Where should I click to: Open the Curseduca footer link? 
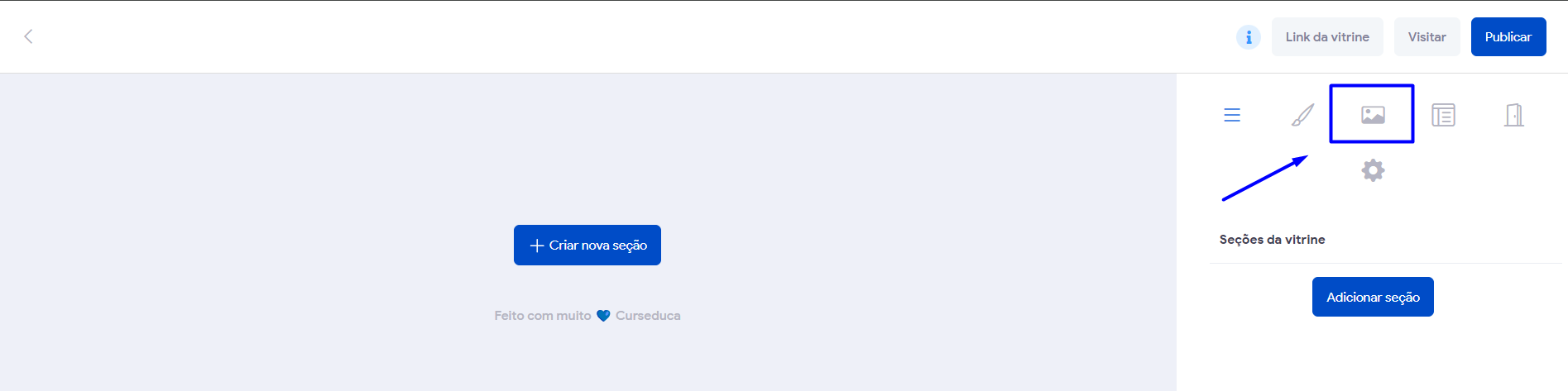tap(648, 316)
